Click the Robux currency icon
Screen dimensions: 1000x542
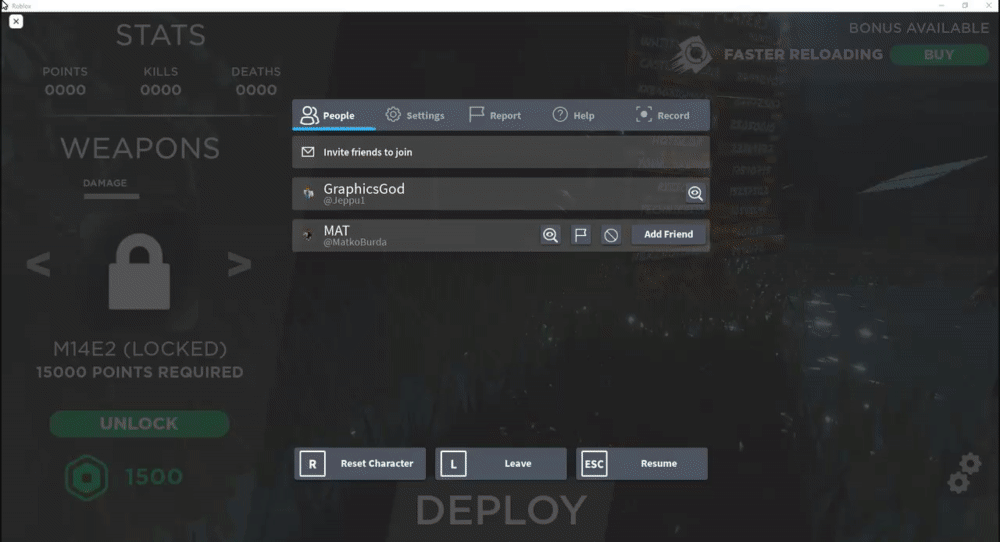coord(86,478)
